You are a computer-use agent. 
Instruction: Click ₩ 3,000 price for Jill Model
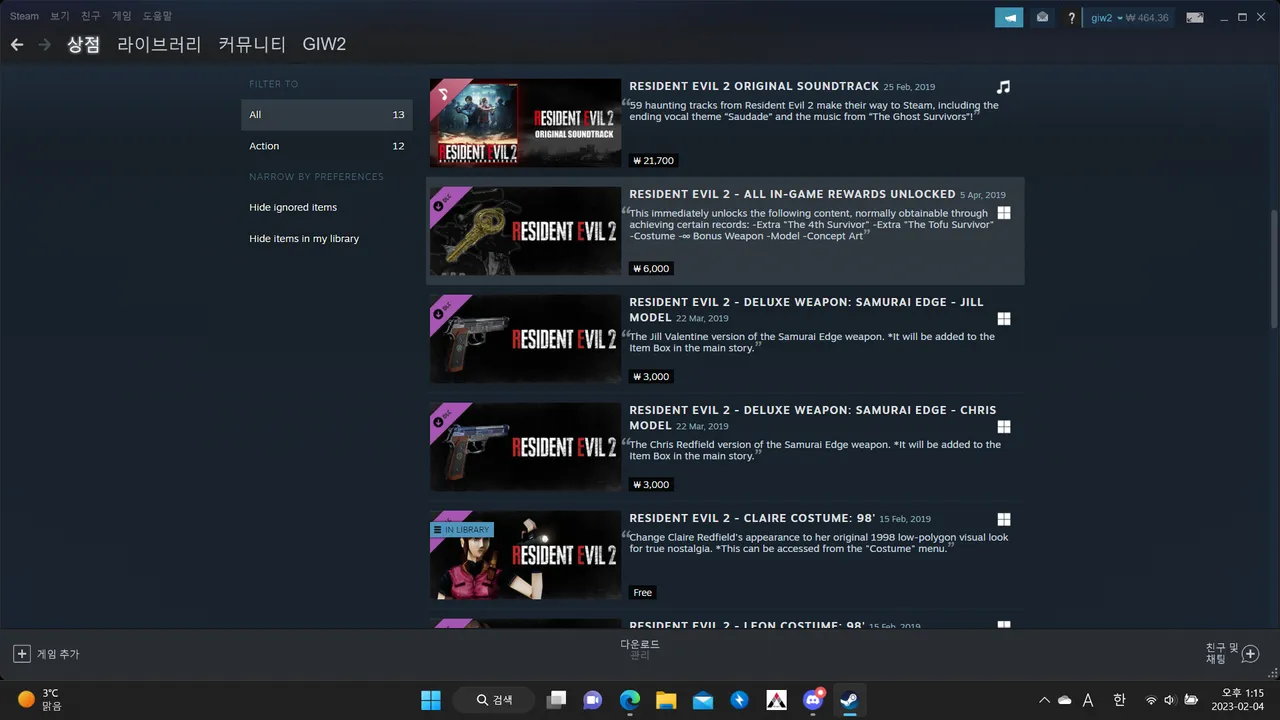point(651,377)
